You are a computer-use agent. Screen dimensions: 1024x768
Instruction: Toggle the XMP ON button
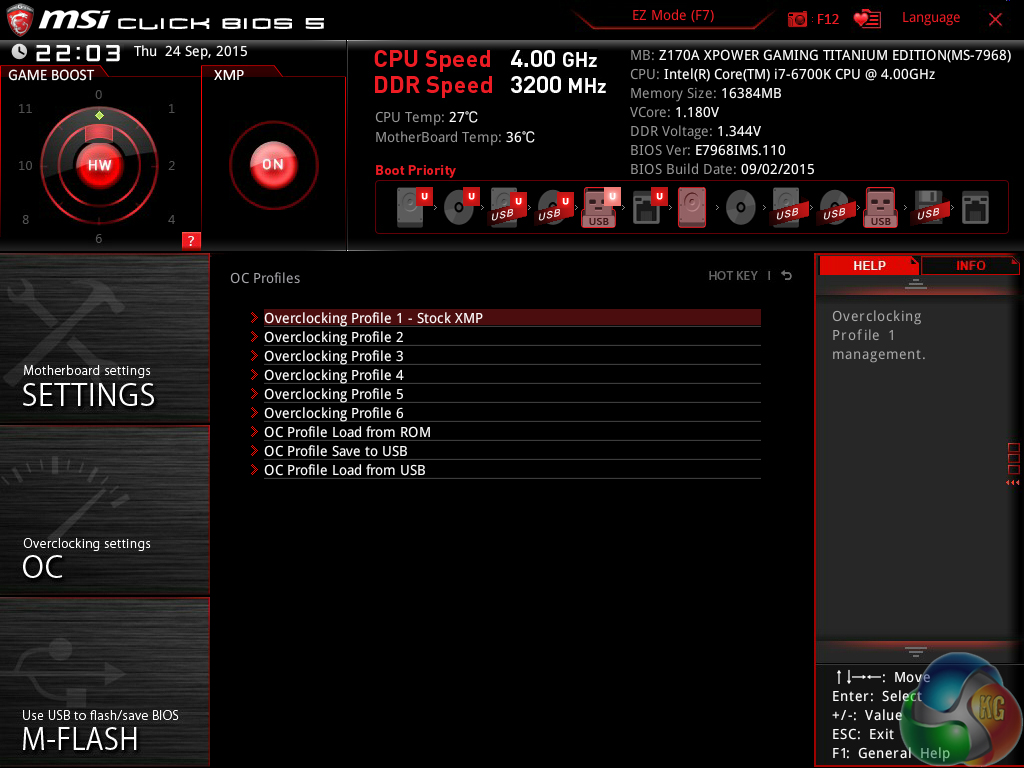click(x=273, y=165)
